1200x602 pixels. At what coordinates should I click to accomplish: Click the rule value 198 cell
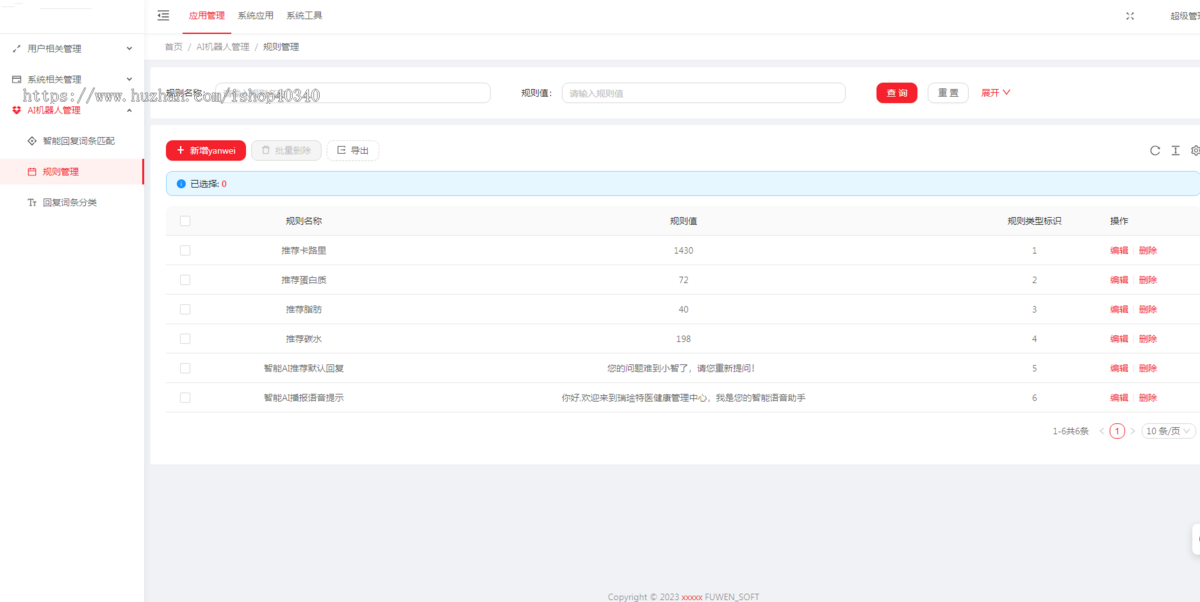tap(683, 339)
